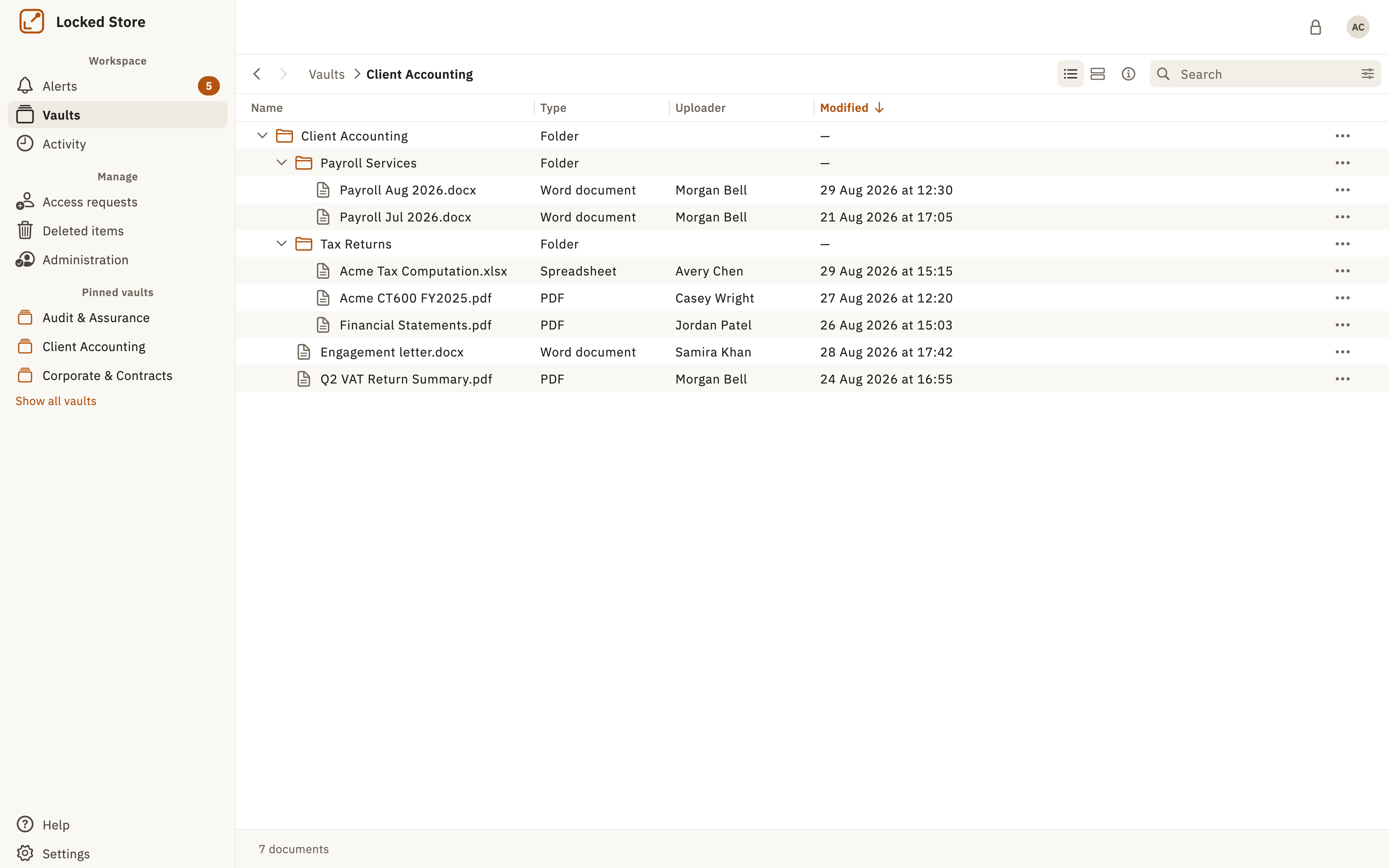Select Financial Statements.pdf file

click(812, 325)
